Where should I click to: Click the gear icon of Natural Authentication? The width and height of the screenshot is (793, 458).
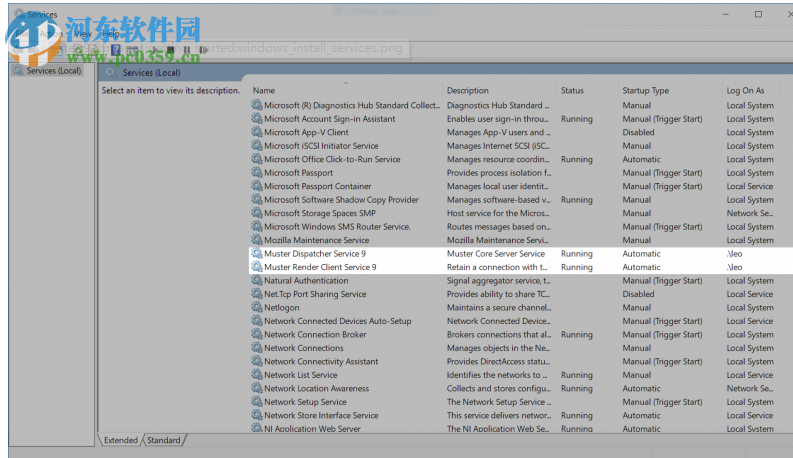click(256, 281)
